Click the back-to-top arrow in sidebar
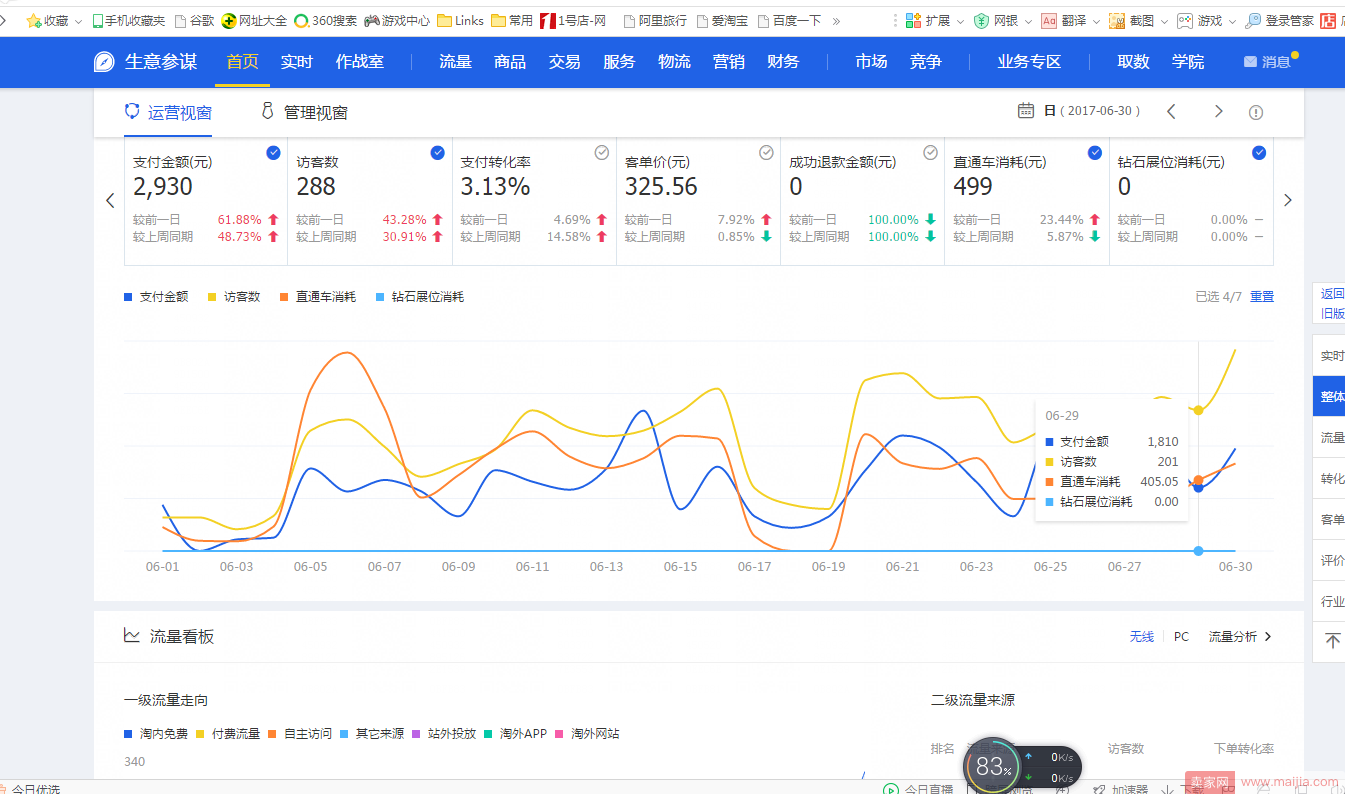Screen dimensions: 1345x794 (1332, 641)
